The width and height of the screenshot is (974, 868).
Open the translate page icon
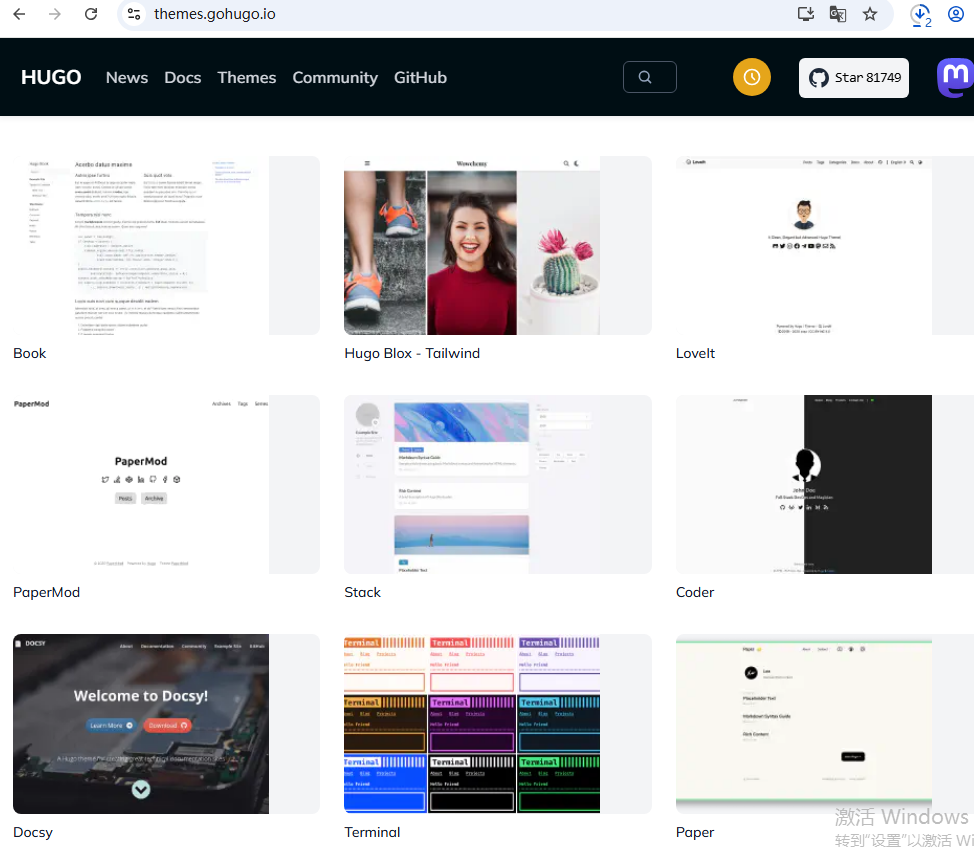tap(838, 14)
